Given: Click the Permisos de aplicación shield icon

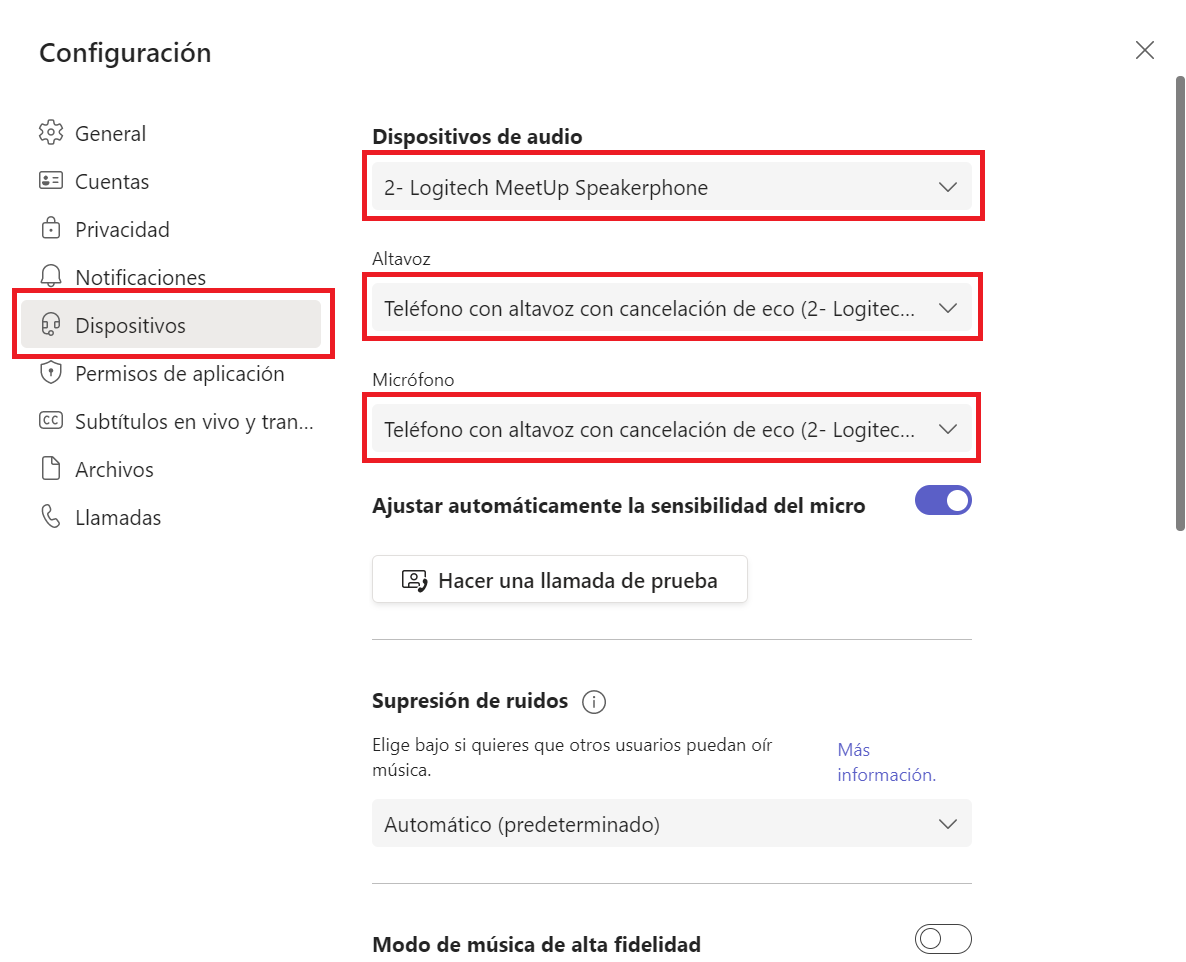Looking at the screenshot, I should pos(50,373).
